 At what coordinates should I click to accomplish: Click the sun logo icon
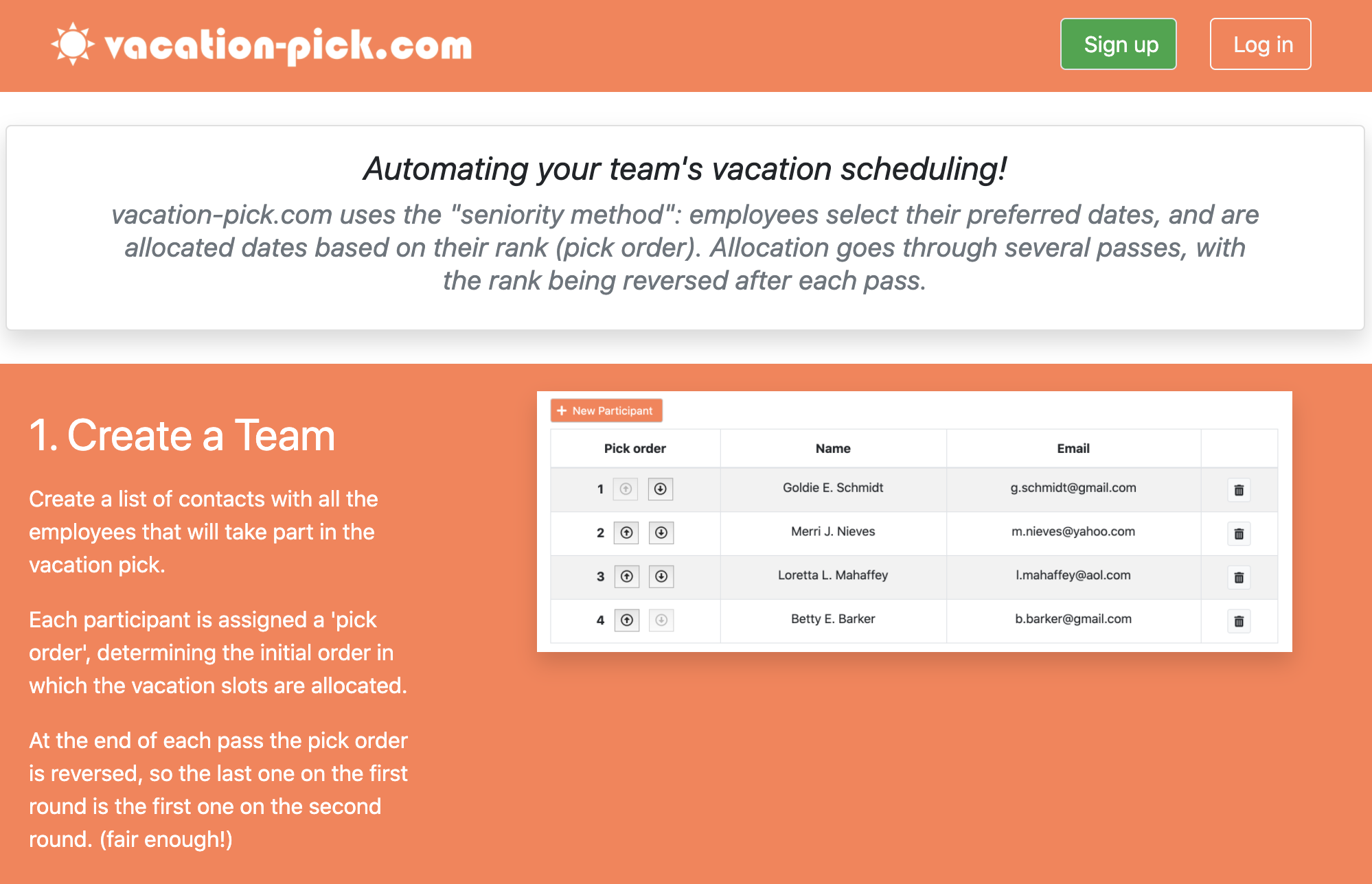click(73, 45)
